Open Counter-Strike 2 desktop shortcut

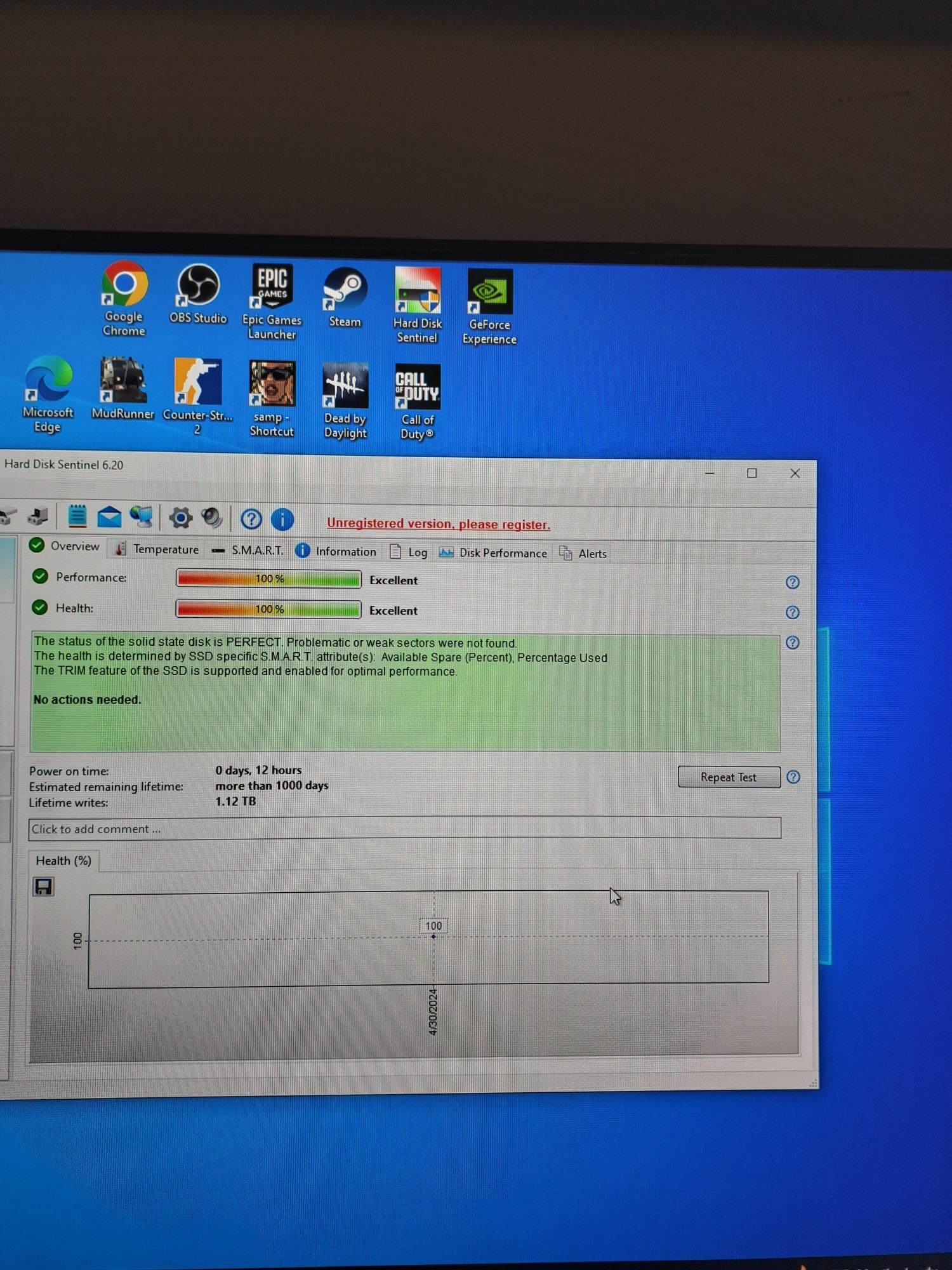pos(197,398)
